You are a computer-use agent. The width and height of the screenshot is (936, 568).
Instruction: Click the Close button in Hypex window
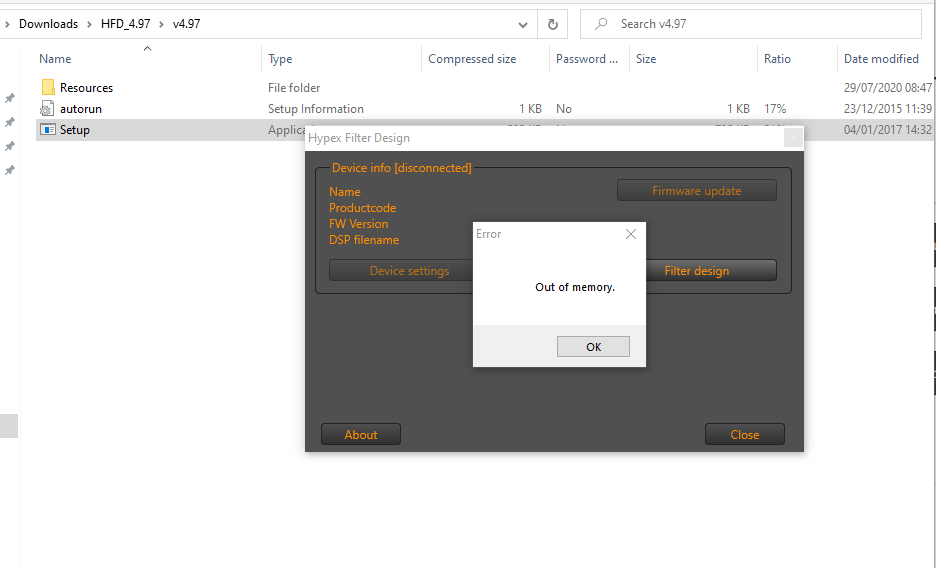744,434
